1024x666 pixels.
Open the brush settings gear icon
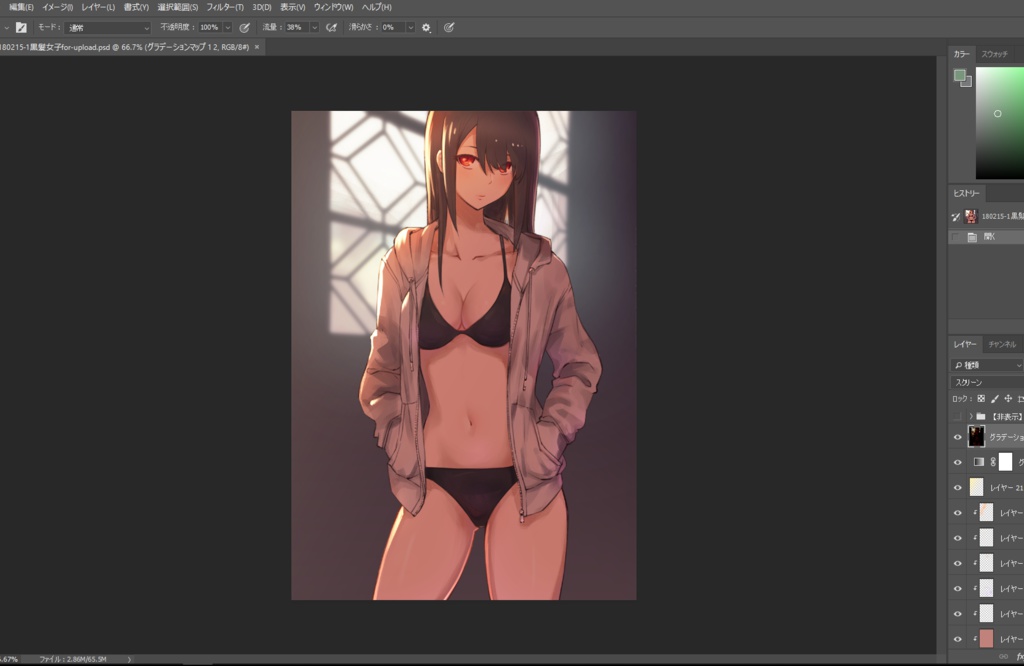click(x=425, y=27)
